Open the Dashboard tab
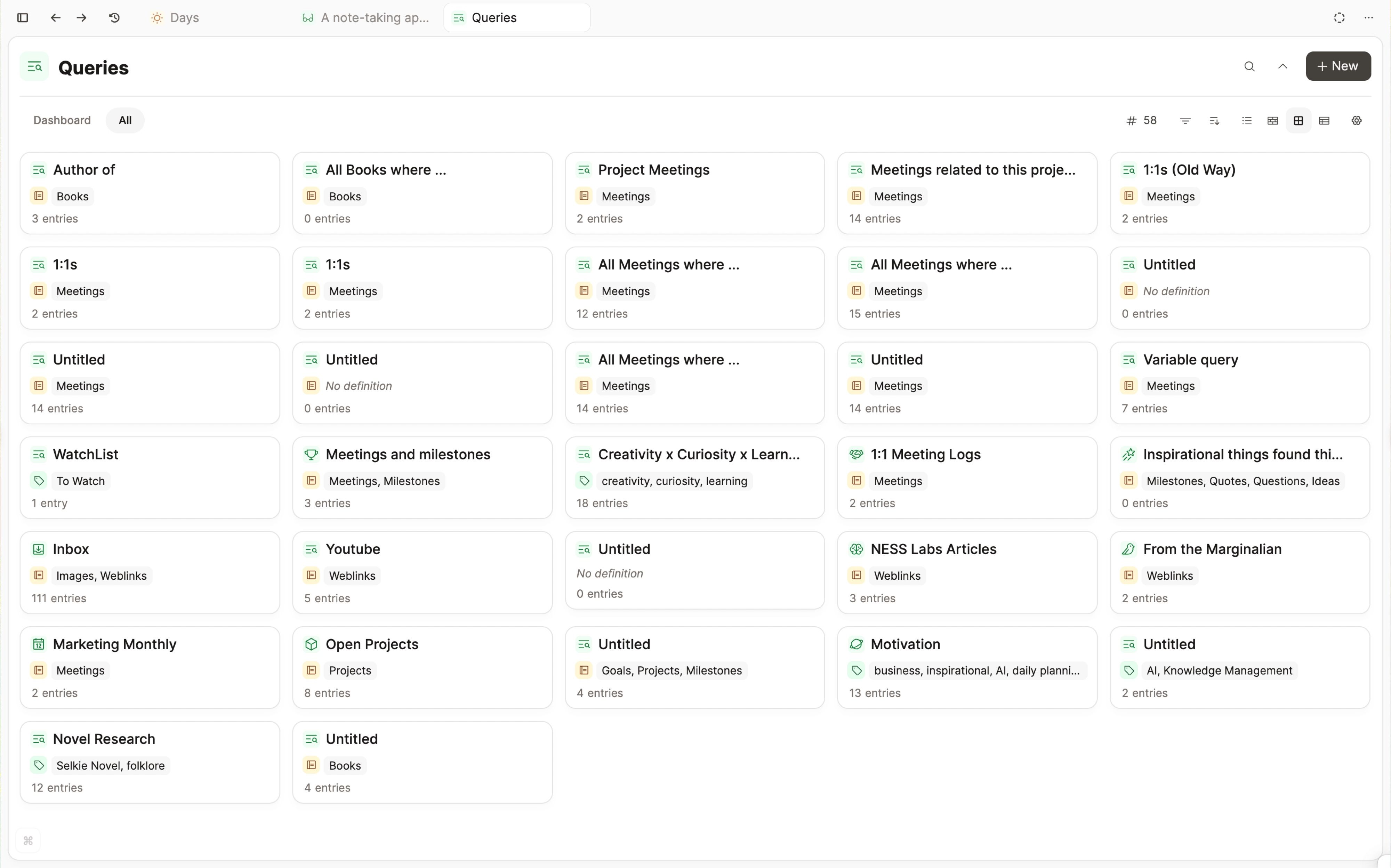The width and height of the screenshot is (1391, 868). tap(62, 120)
